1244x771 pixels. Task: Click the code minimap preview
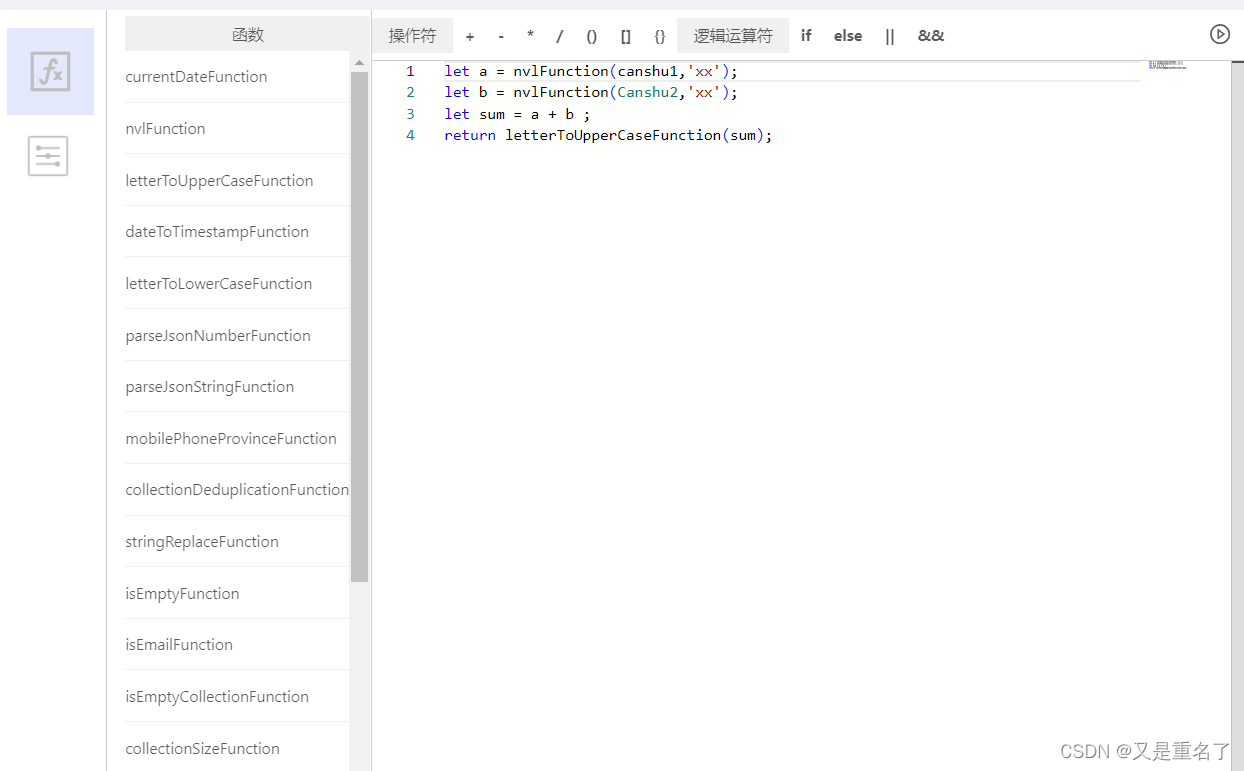[1167, 64]
